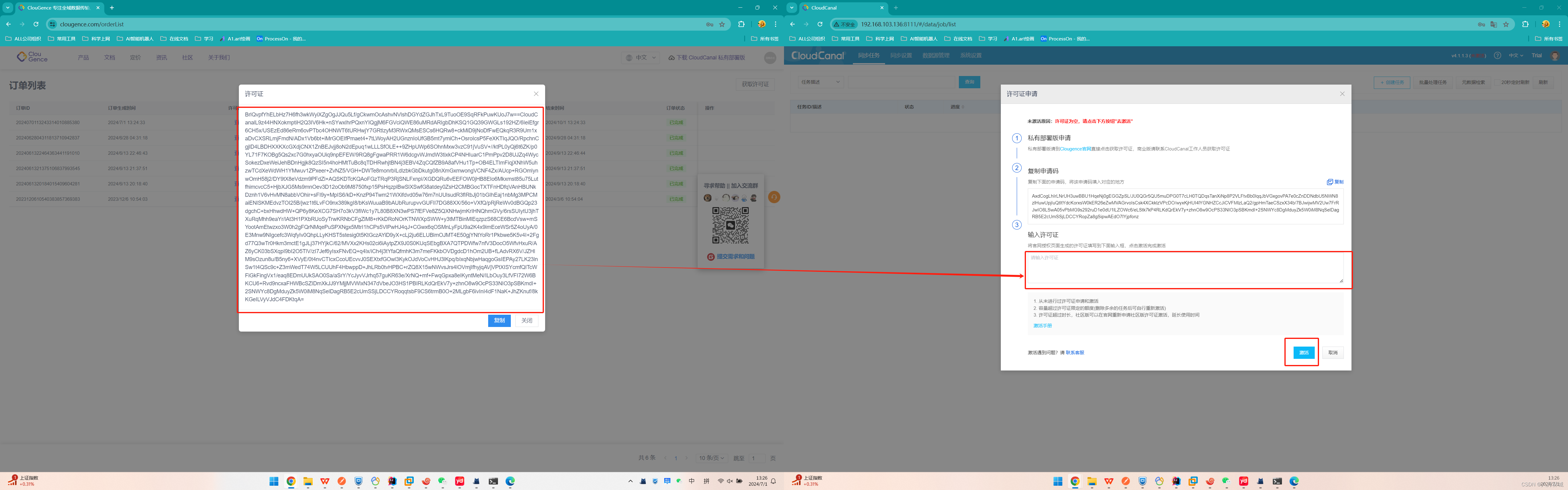Click the 联系客服 link
The width and height of the screenshot is (1568, 490).
pos(1075,353)
